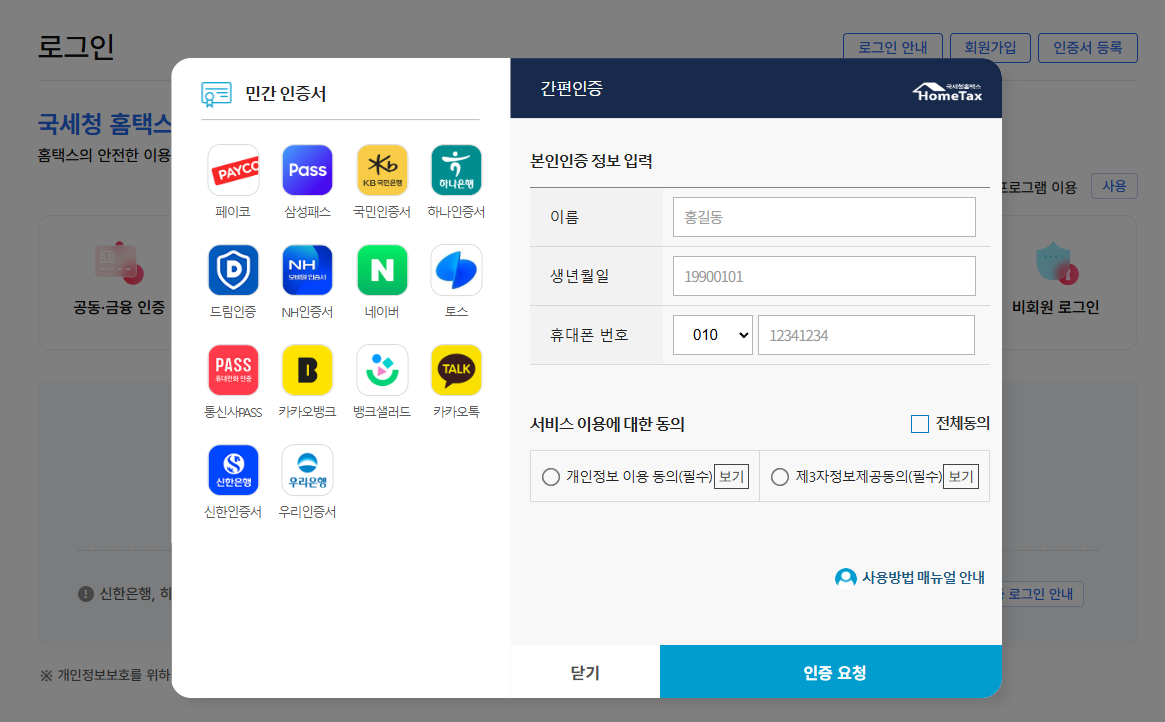This screenshot has width=1165, height=722.
Task: Click the phone number input field
Action: click(x=866, y=335)
